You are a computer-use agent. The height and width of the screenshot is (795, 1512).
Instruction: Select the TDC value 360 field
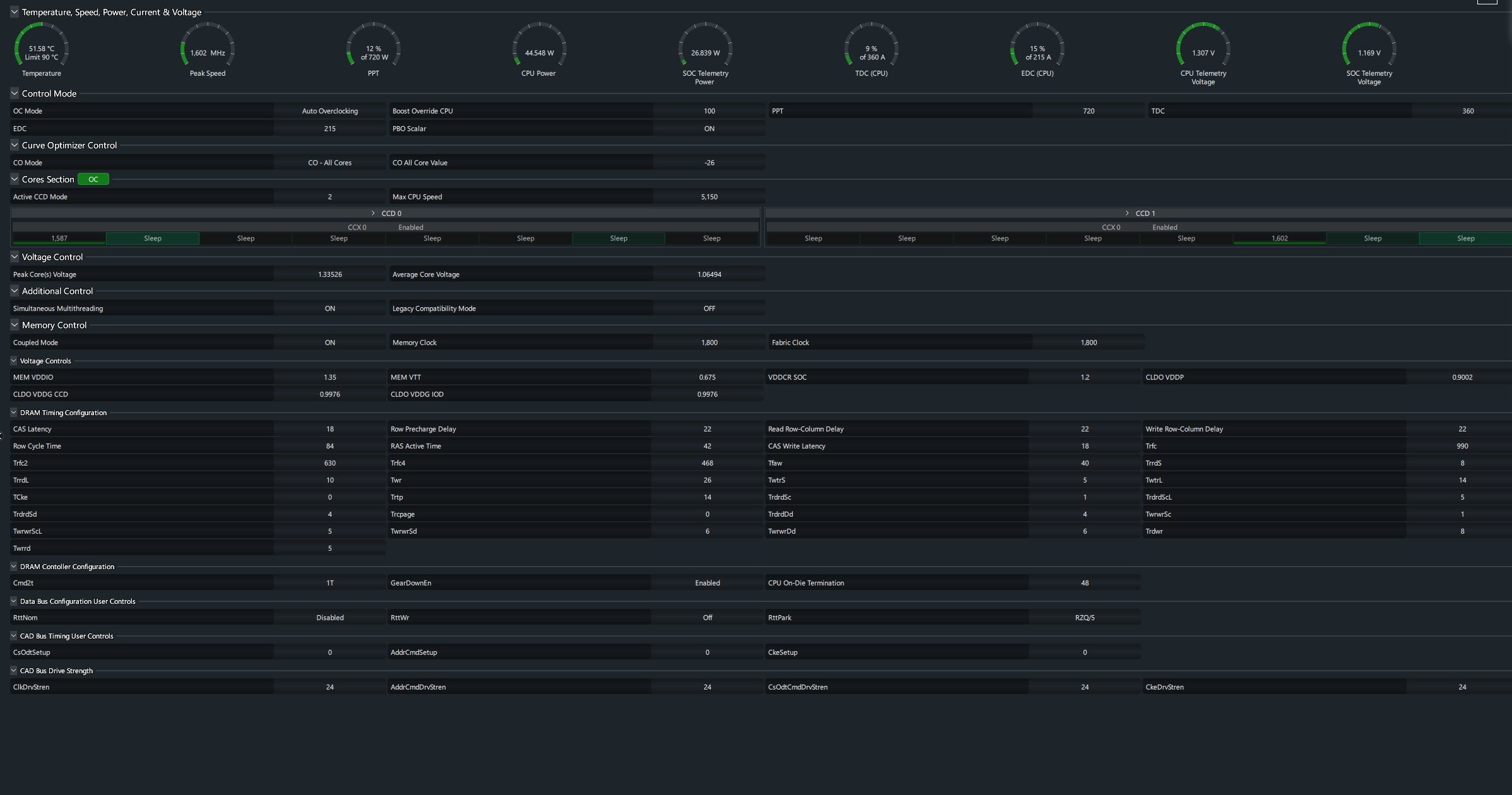(x=1462, y=111)
